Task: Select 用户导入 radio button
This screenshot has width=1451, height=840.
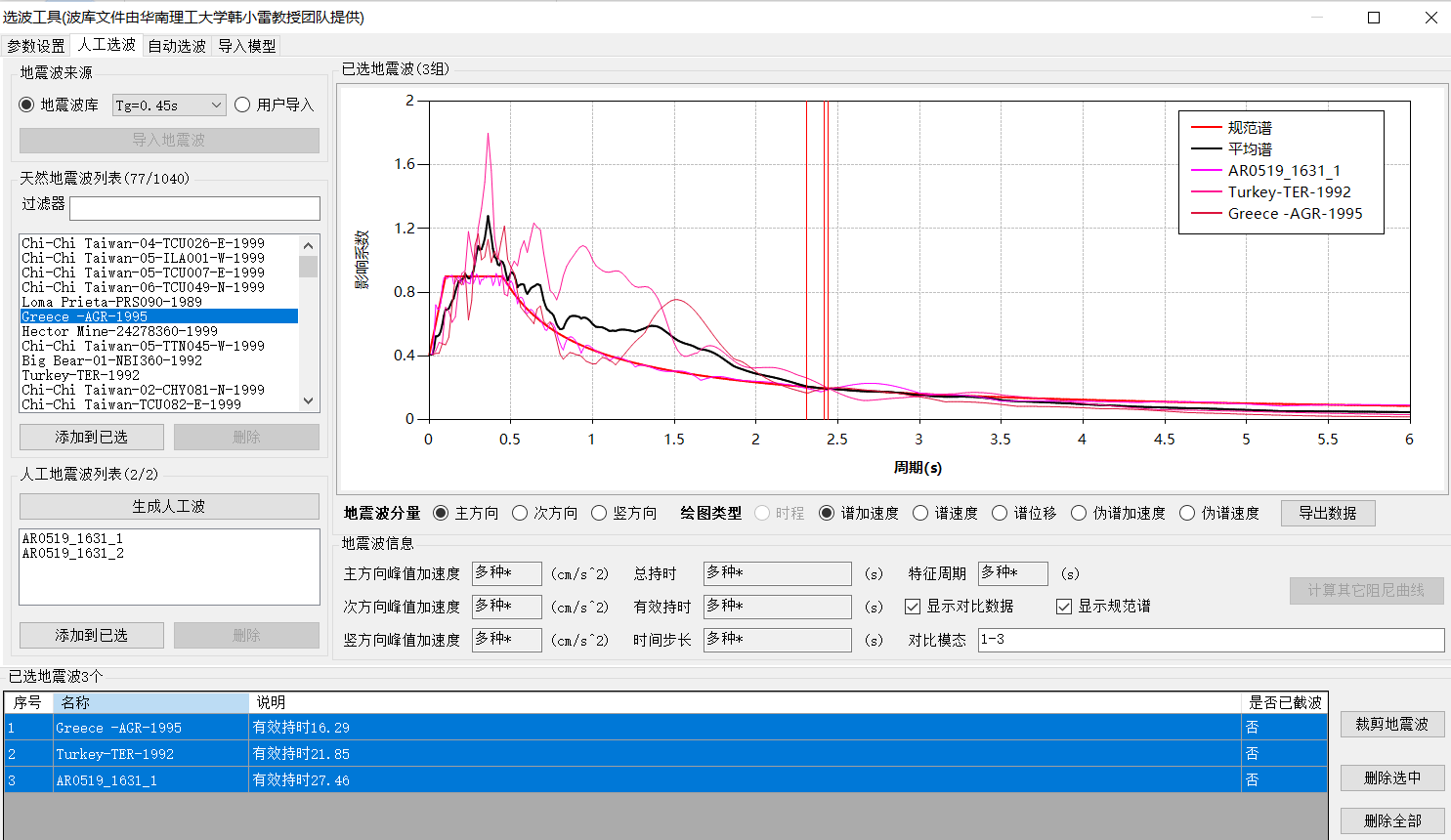Action: click(243, 105)
